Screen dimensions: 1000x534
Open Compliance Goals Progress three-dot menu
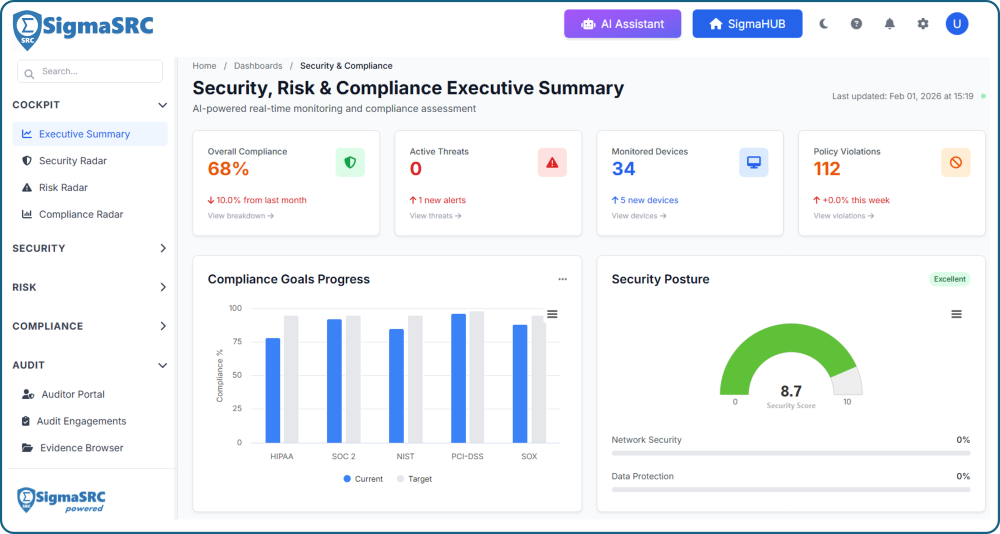(x=562, y=279)
